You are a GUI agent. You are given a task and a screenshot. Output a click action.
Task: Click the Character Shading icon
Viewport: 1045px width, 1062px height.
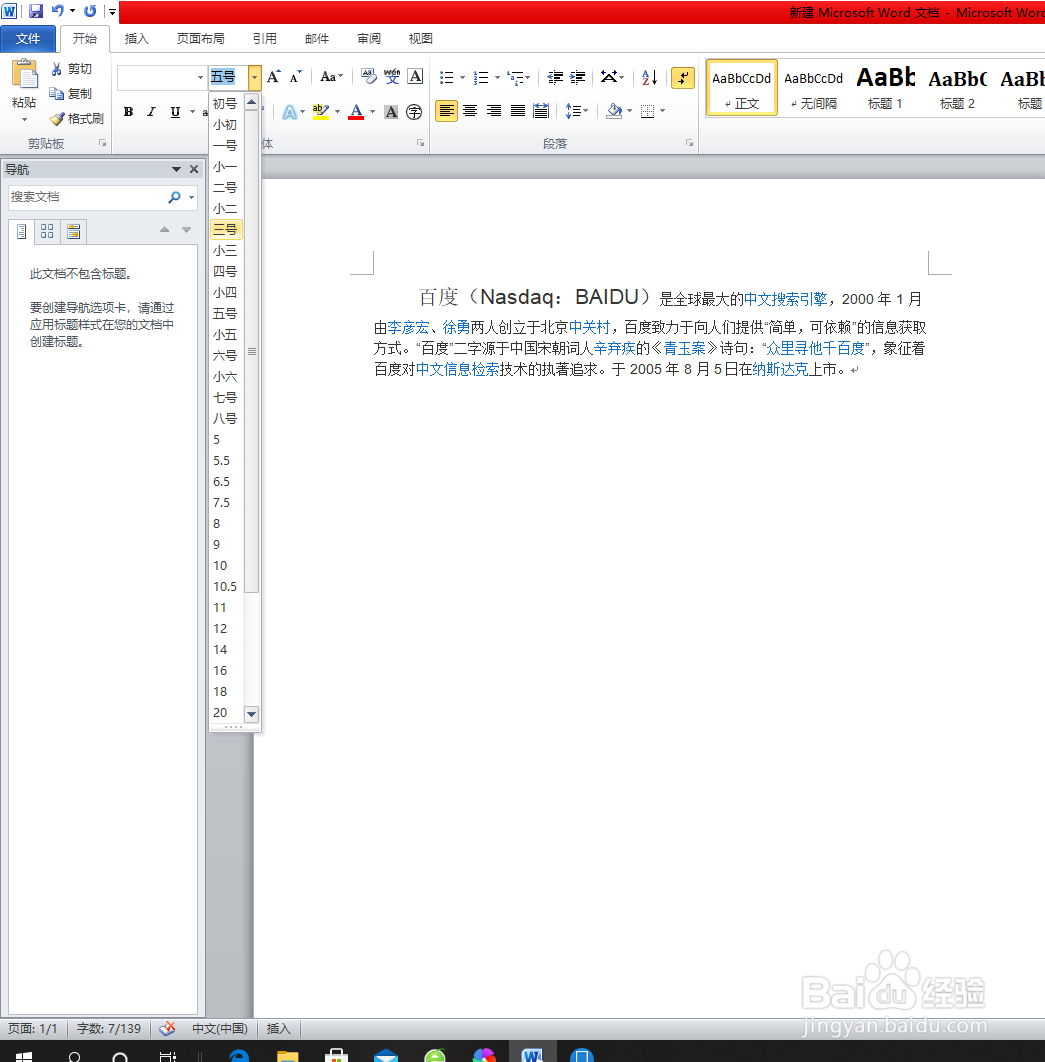391,112
